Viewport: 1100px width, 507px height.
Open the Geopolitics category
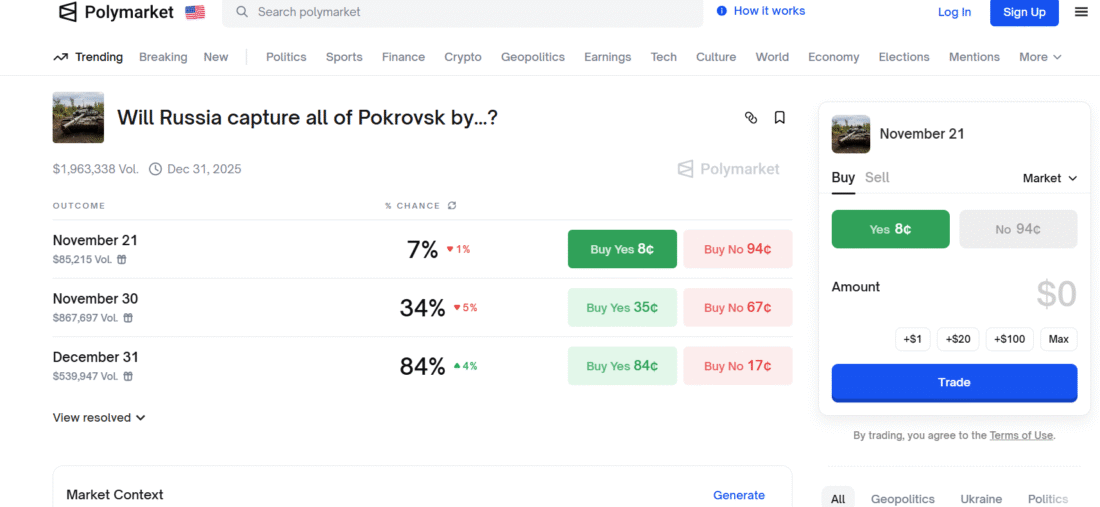(533, 57)
